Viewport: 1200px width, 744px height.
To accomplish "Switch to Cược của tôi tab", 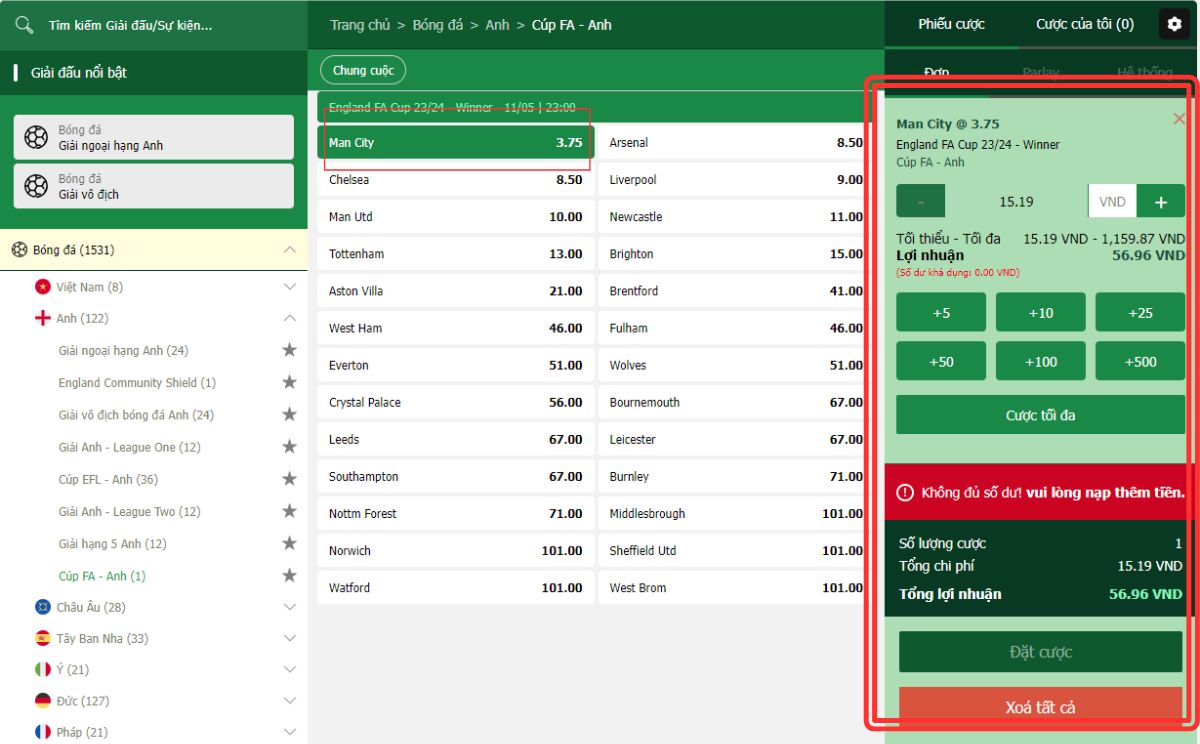I will click(x=1084, y=24).
